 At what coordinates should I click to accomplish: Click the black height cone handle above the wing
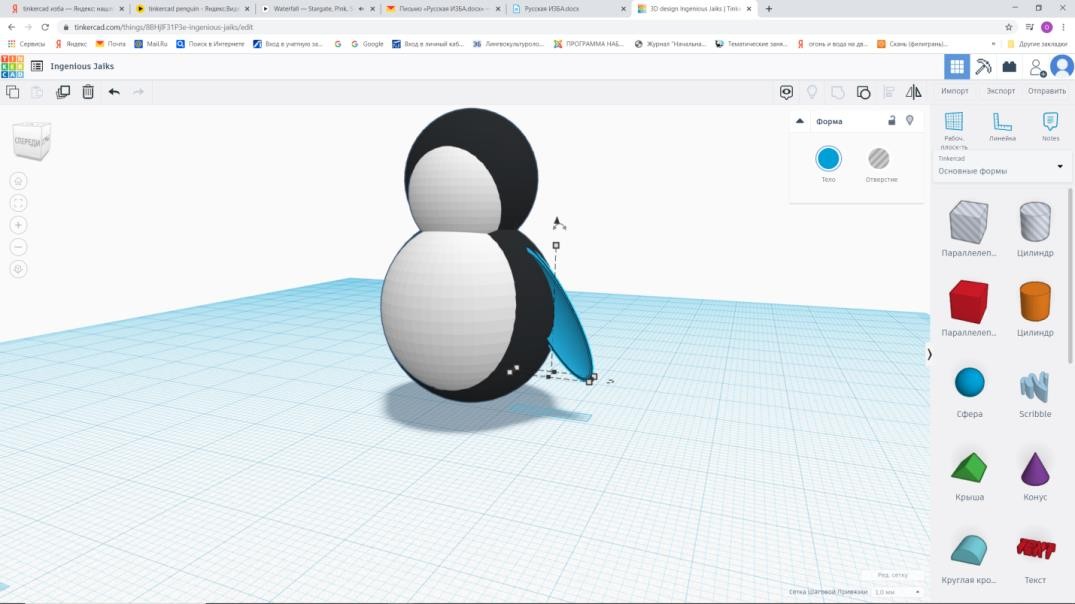[558, 222]
